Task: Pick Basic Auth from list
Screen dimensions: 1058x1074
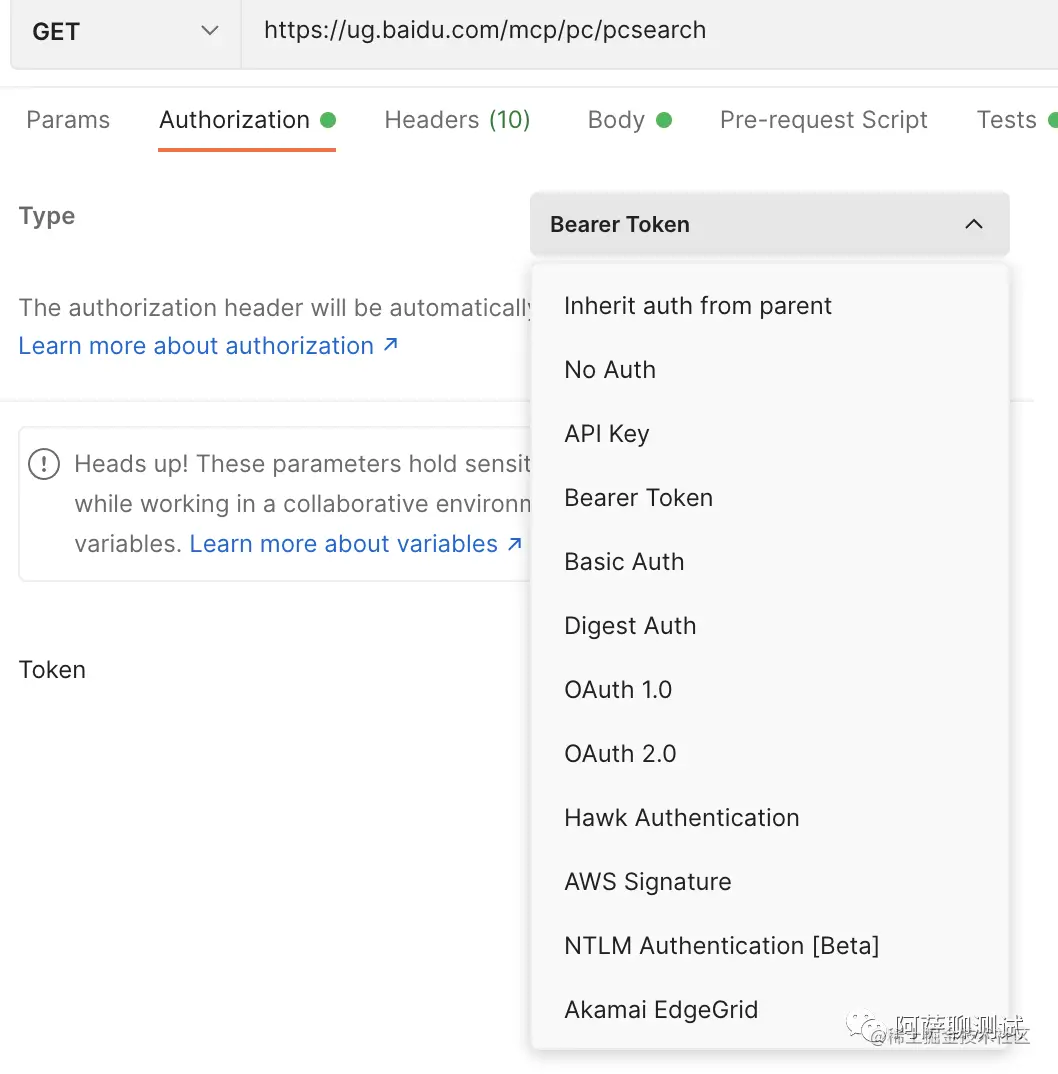Action: [x=624, y=562]
